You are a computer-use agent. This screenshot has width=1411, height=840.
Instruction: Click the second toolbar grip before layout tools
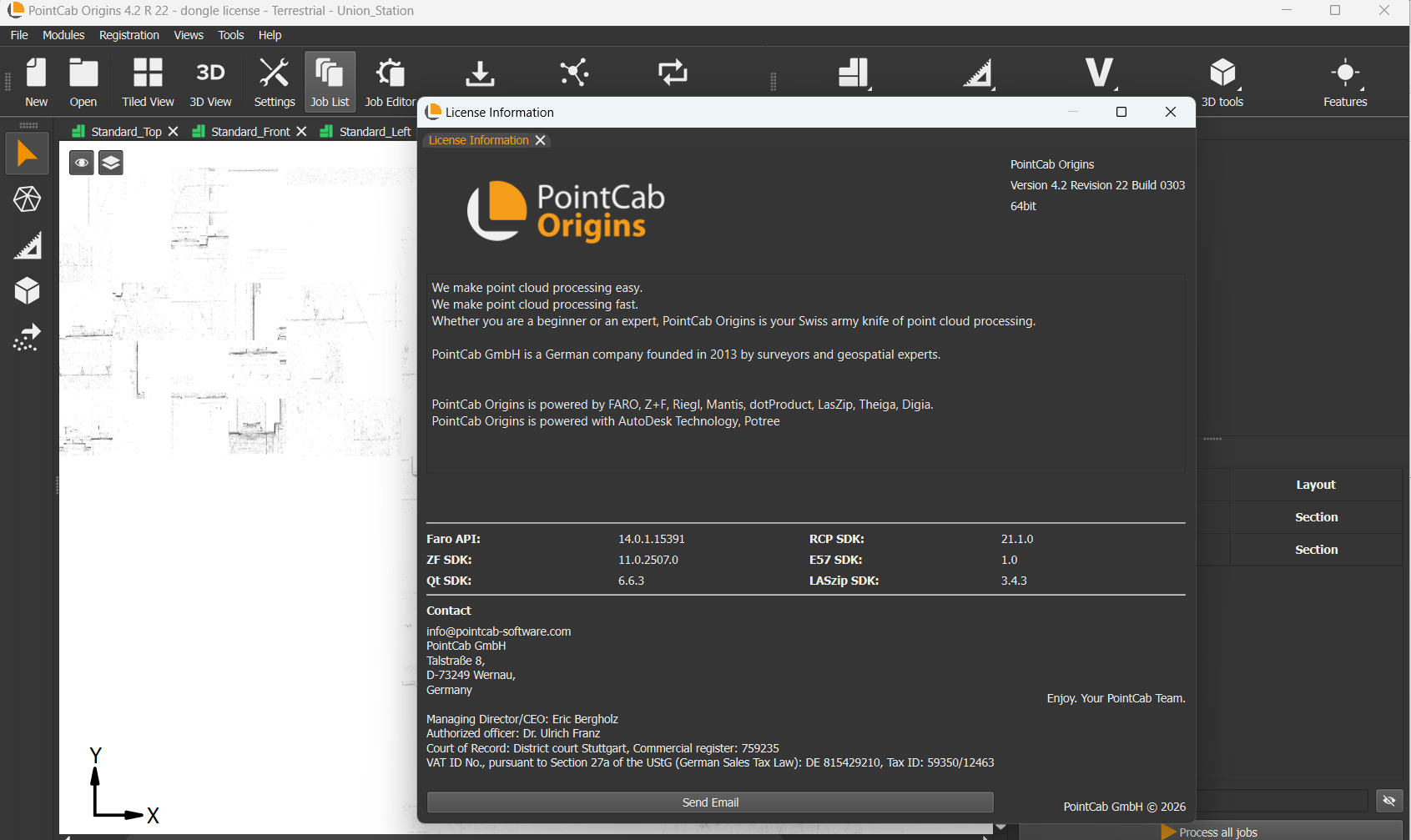click(774, 81)
